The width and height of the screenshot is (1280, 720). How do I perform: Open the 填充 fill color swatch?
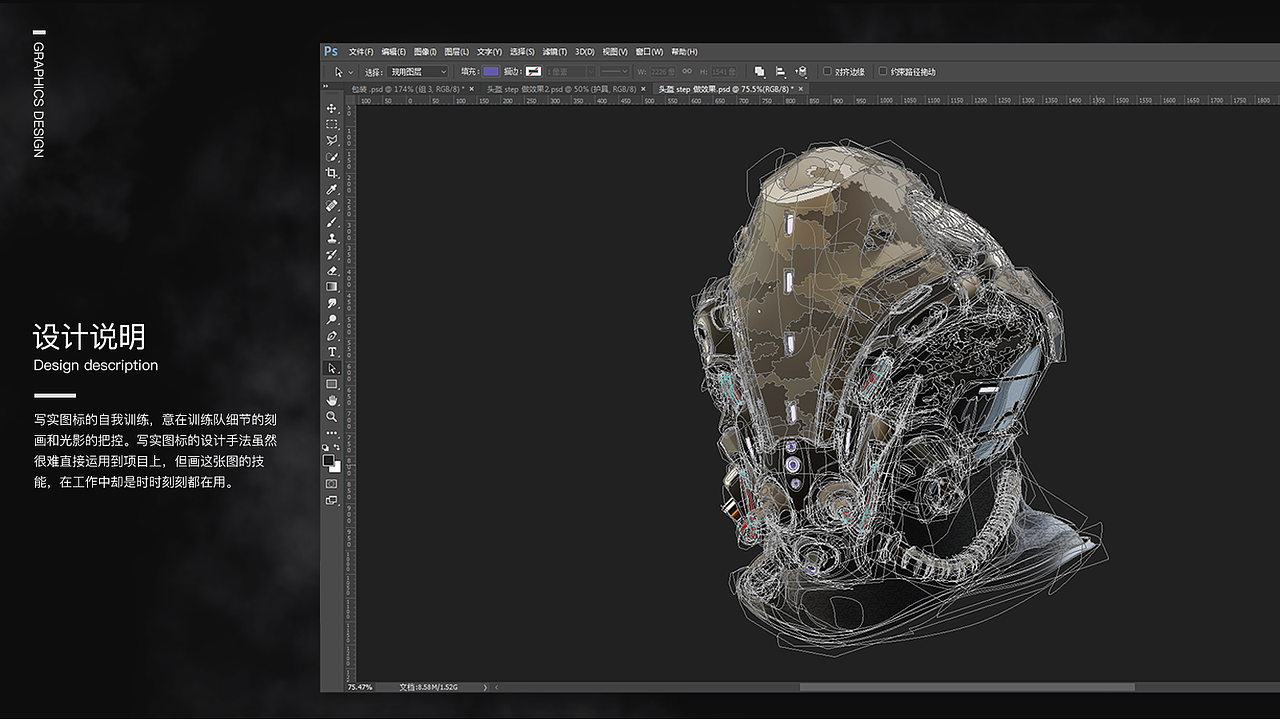pyautogui.click(x=490, y=72)
